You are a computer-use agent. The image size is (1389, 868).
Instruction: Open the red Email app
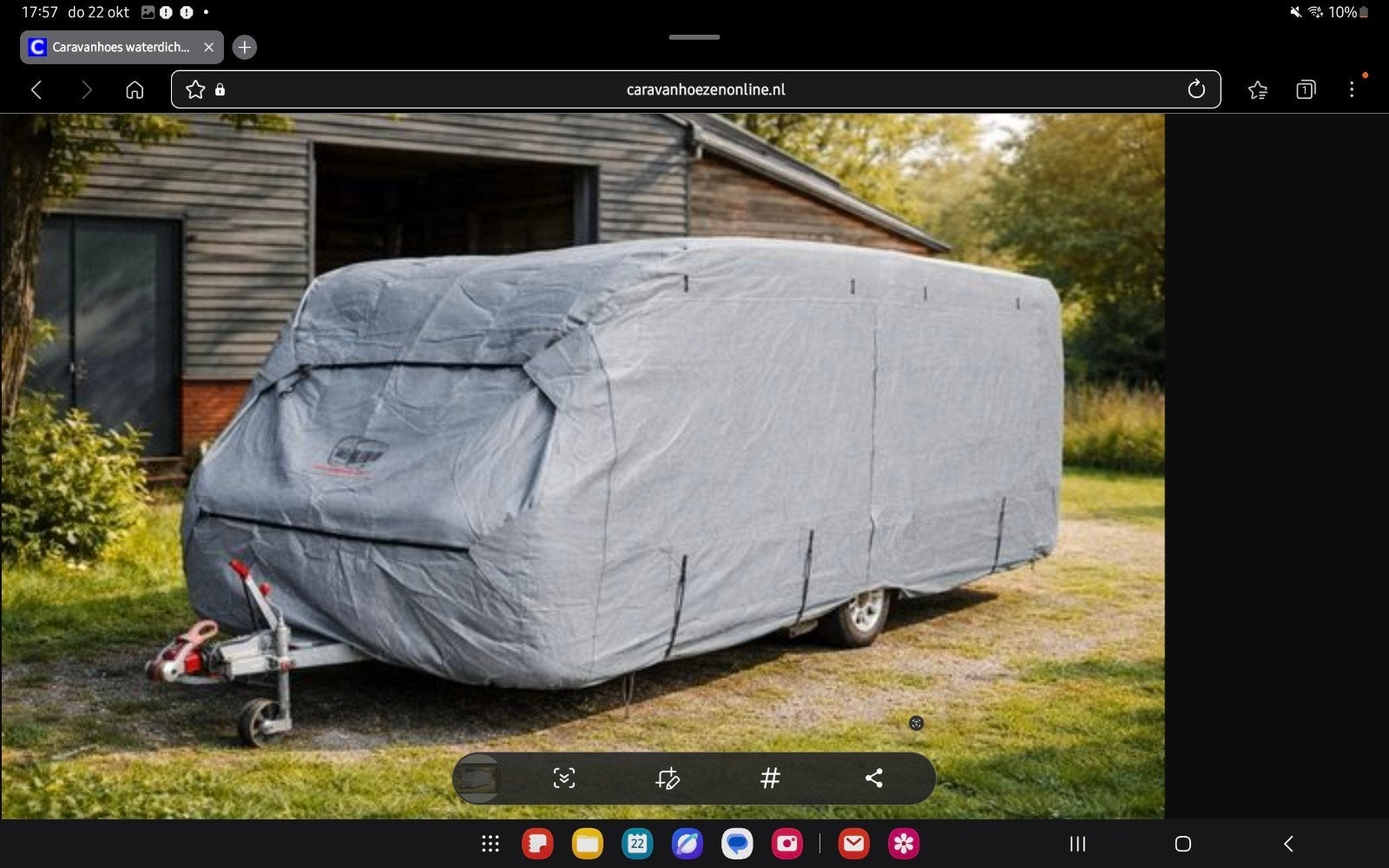853,844
